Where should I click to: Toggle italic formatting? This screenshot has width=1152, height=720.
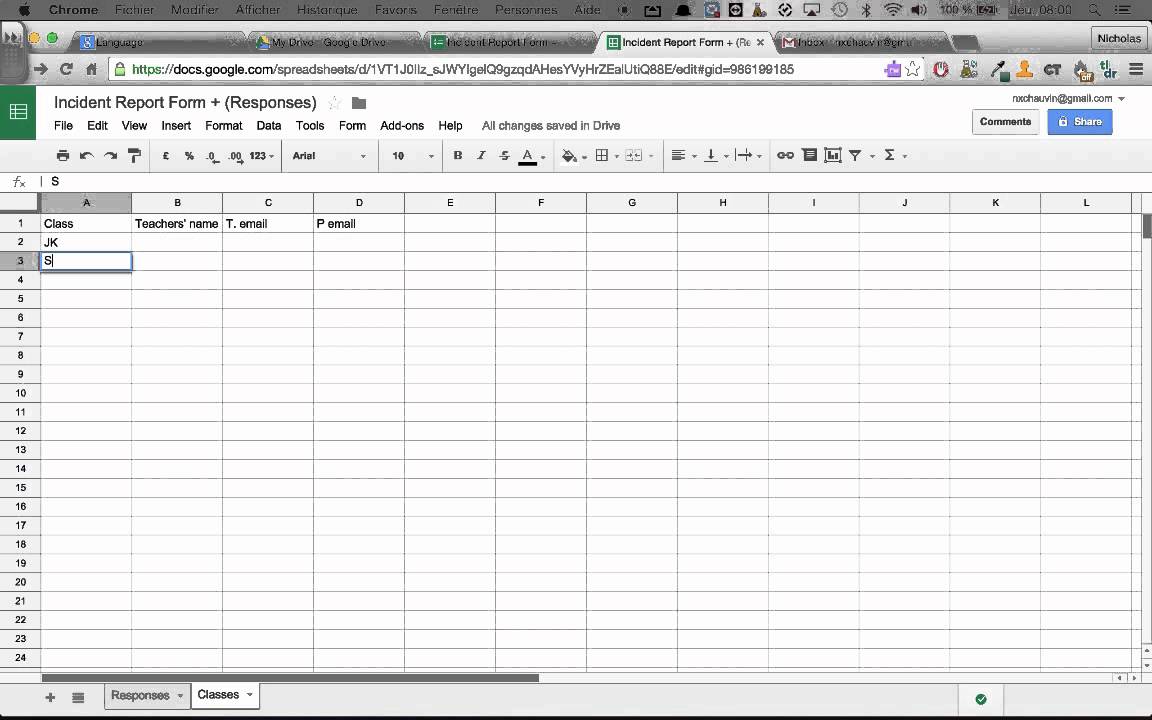click(x=481, y=156)
